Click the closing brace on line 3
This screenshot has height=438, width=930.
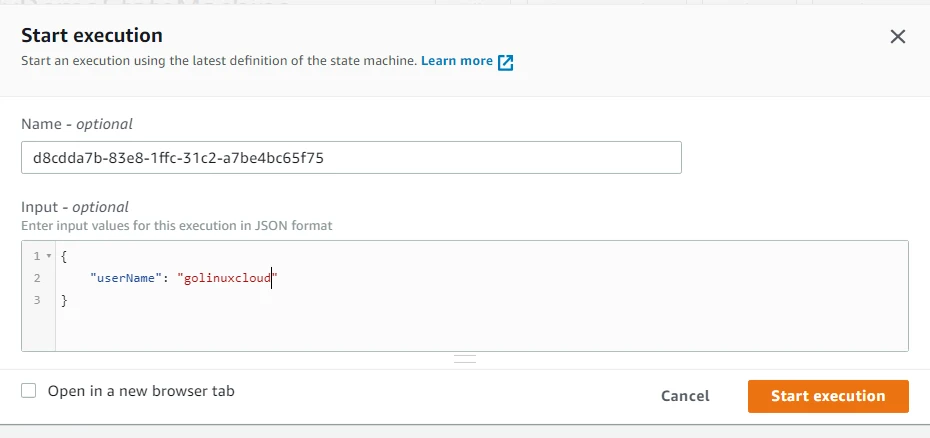(x=64, y=299)
